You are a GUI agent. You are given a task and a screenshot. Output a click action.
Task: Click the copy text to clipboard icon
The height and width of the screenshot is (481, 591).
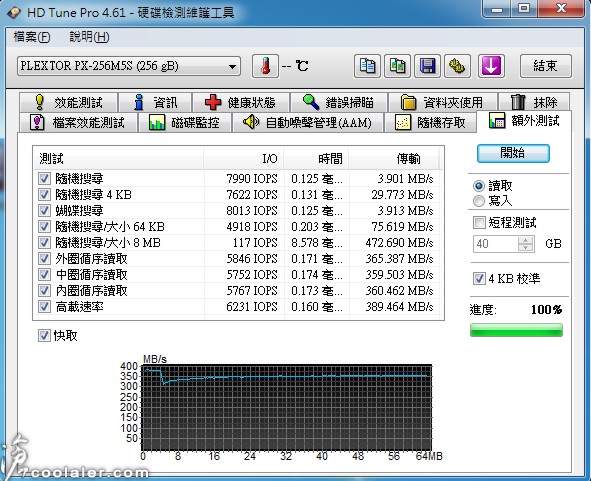tap(367, 66)
